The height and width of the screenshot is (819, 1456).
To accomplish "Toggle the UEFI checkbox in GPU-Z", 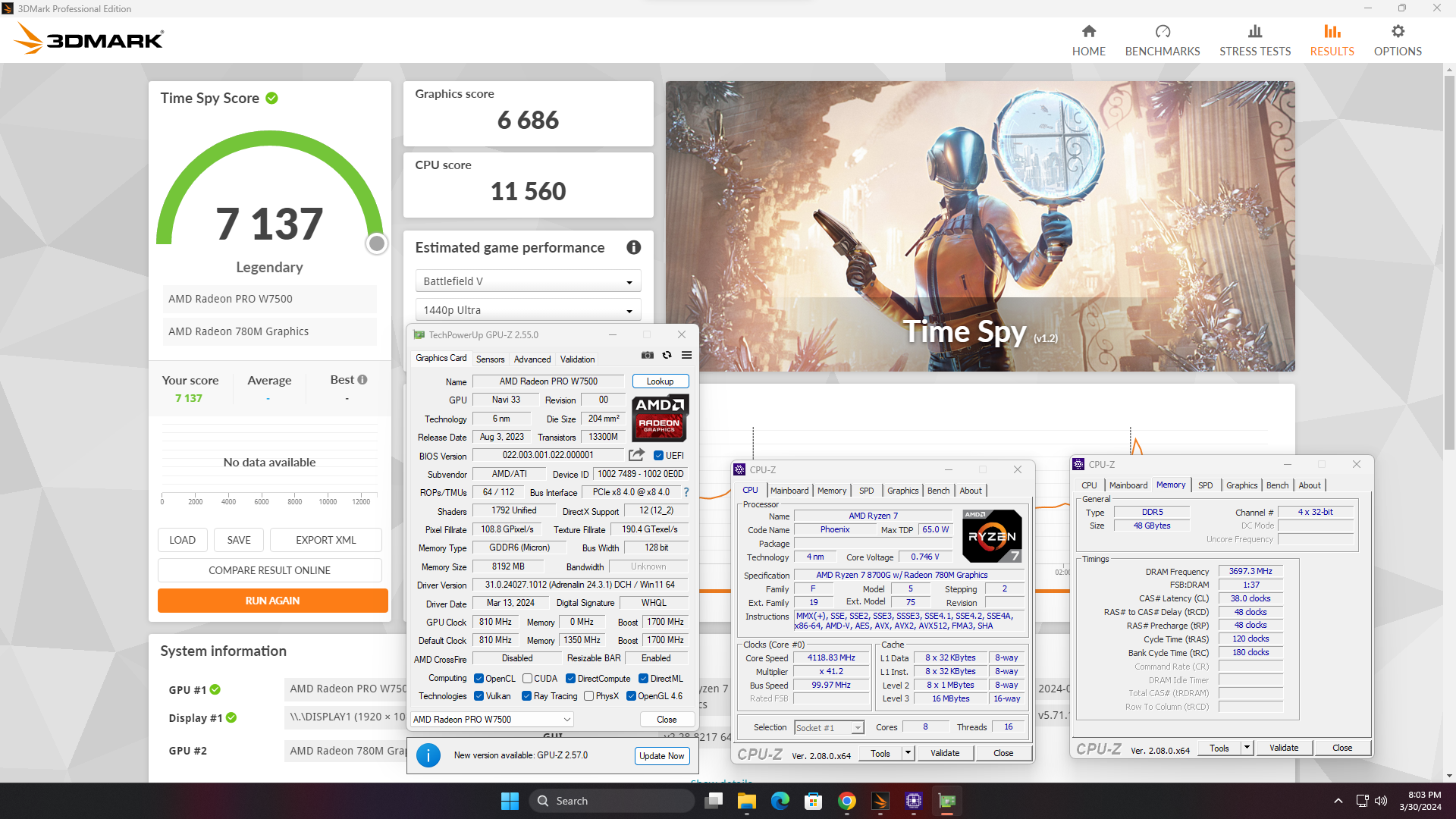I will 658,456.
